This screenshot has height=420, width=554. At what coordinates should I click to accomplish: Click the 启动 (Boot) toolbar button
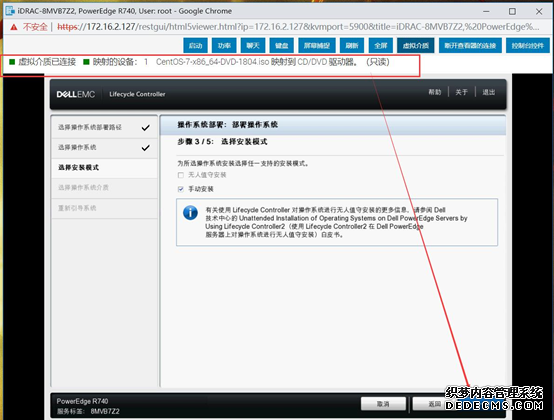point(195,46)
